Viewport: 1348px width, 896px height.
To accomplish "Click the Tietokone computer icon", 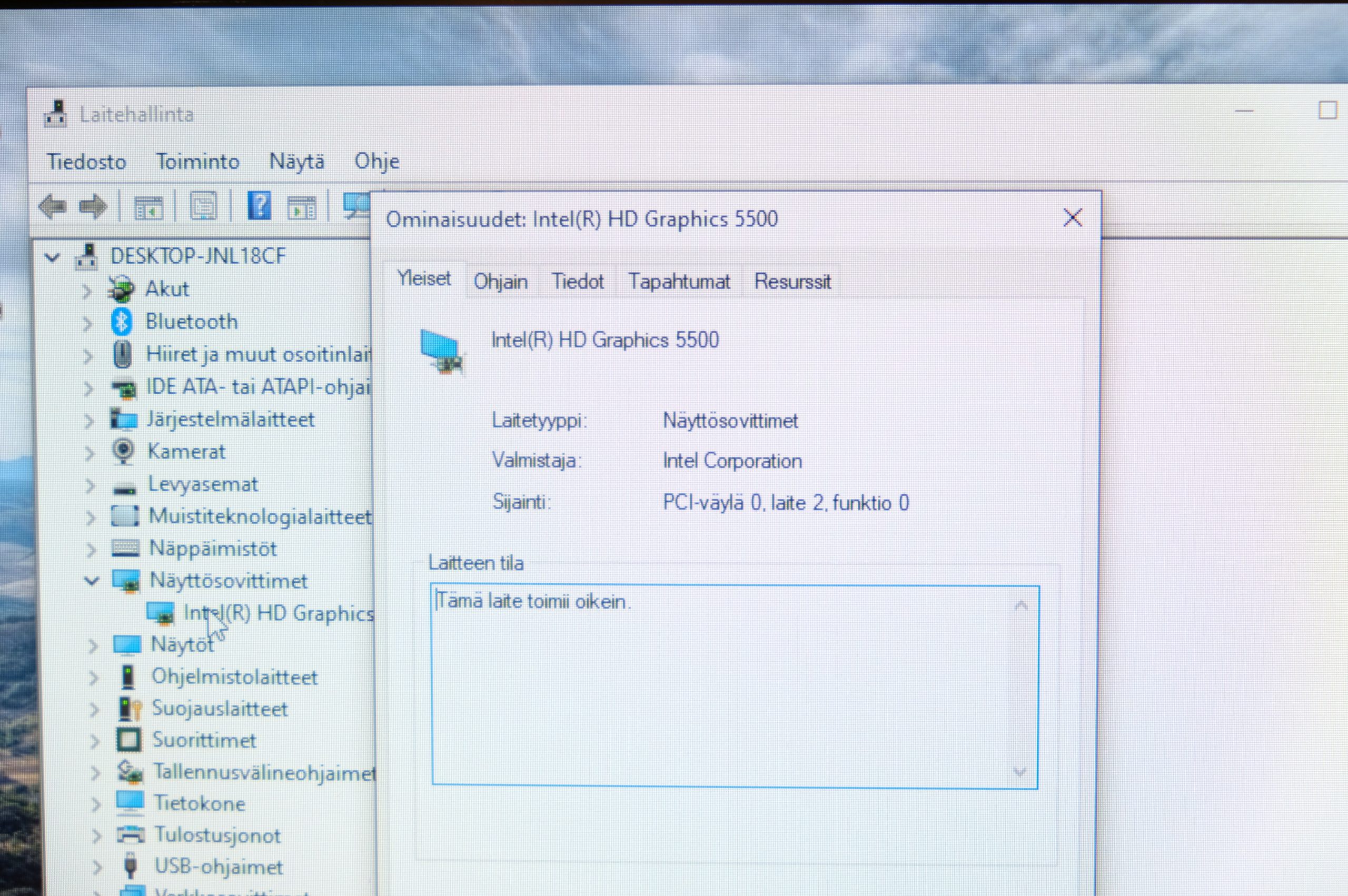I will (x=130, y=803).
